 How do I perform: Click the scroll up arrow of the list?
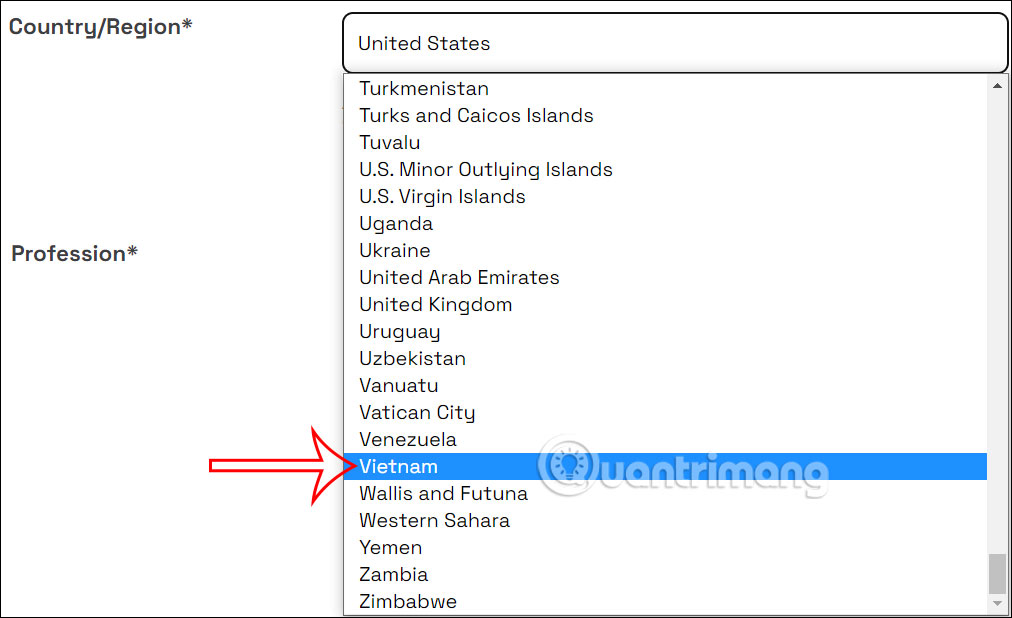(997, 85)
